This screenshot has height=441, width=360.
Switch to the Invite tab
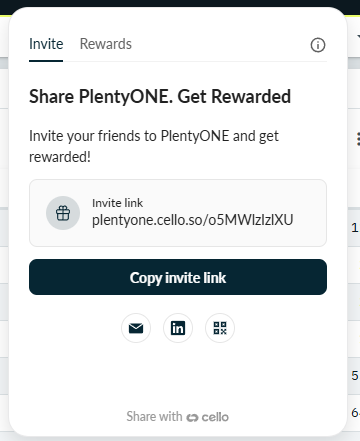pyautogui.click(x=46, y=44)
